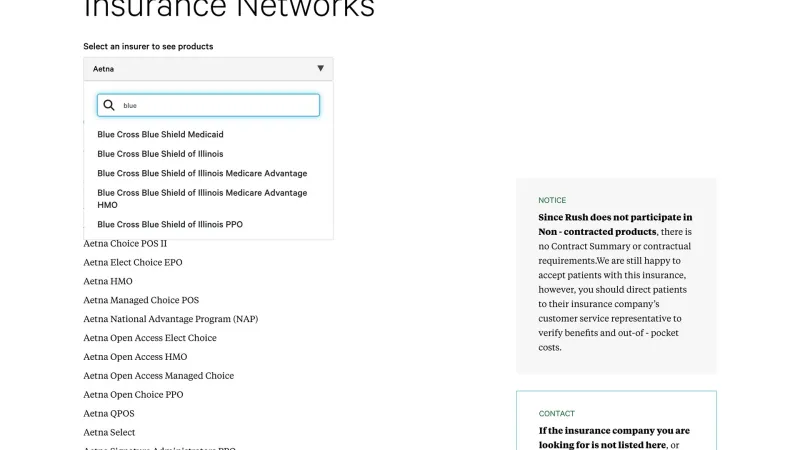Viewport: 800px width, 450px height.
Task: Click the magnifying glass search icon
Action: click(x=109, y=105)
